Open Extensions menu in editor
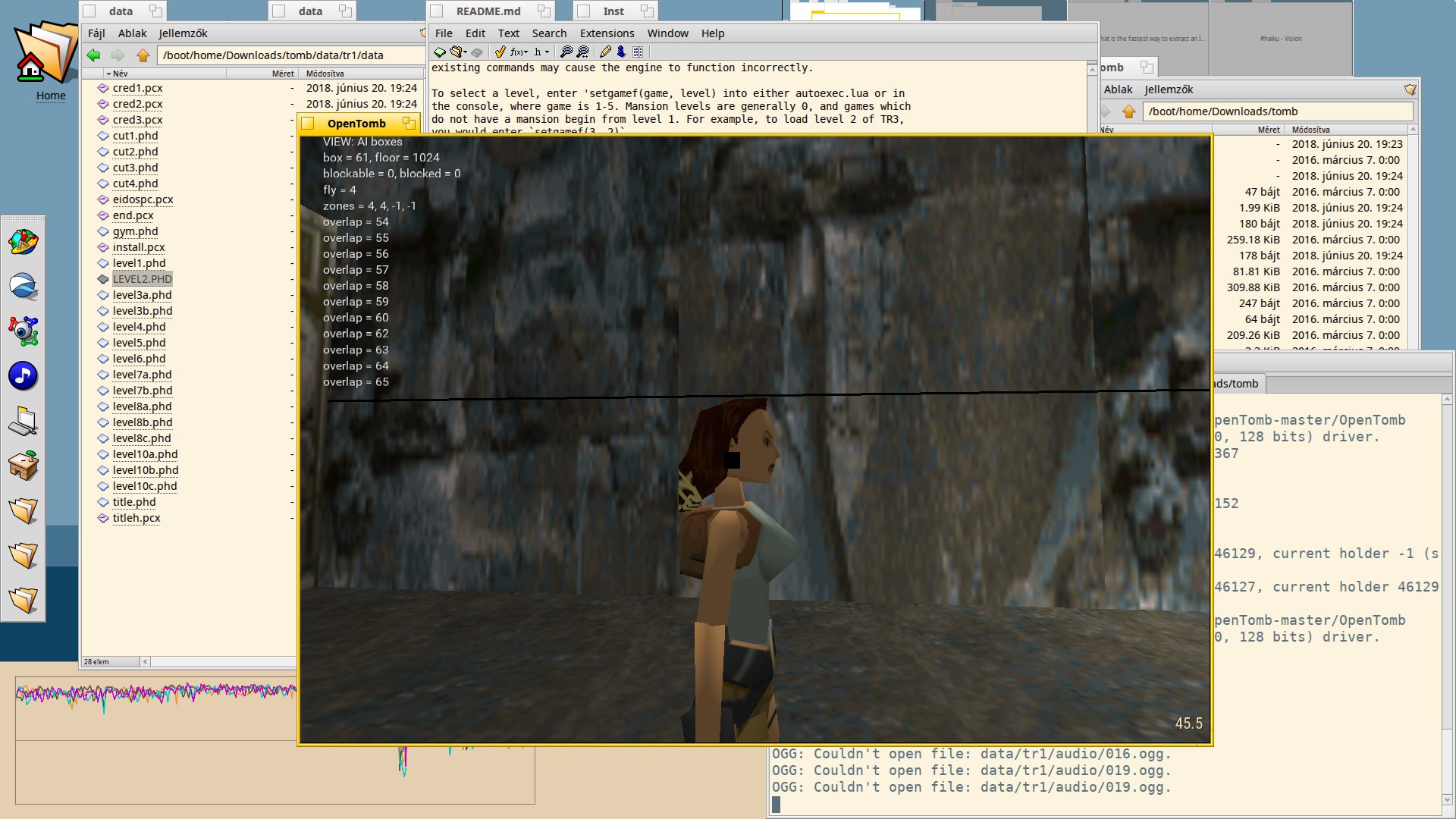Screen dimensions: 1456x819 607,33
